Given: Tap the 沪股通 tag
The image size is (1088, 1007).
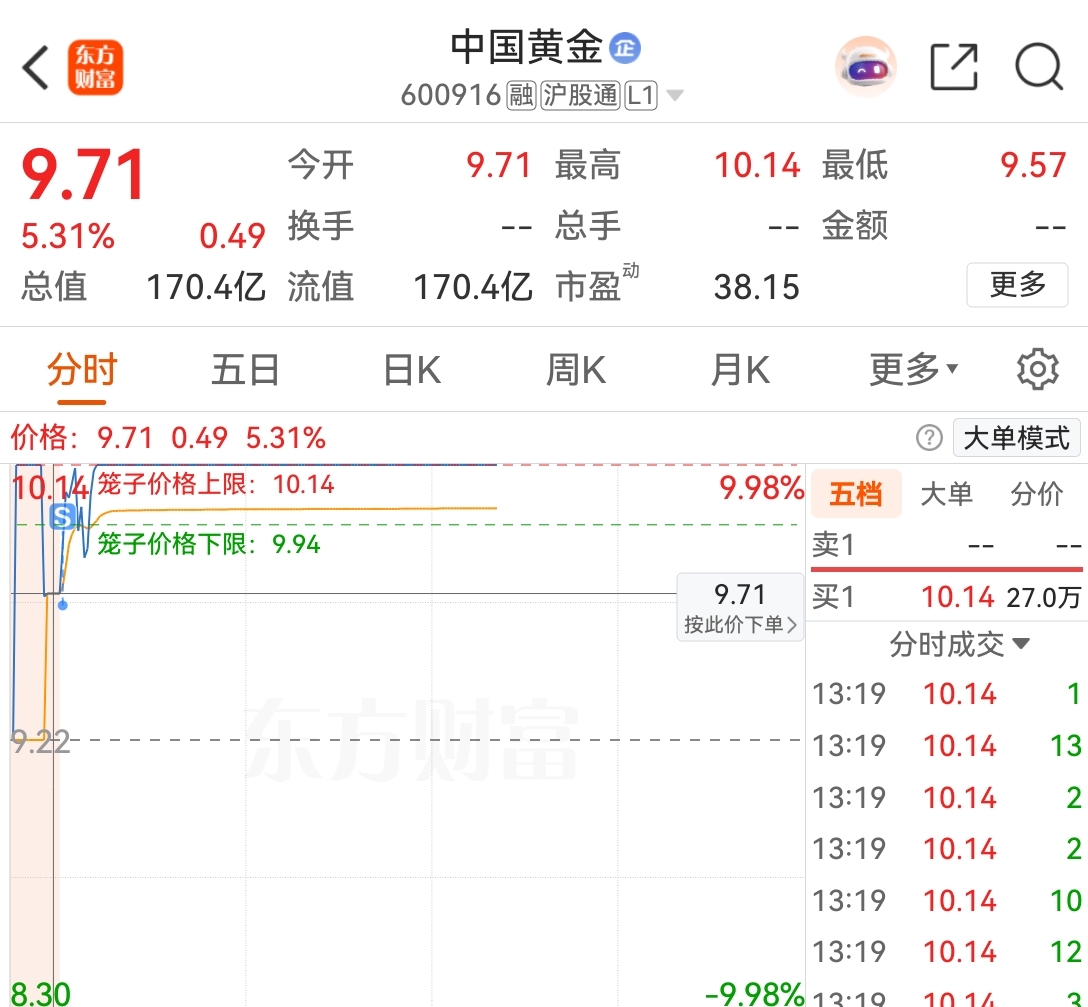Looking at the screenshot, I should coord(580,95).
